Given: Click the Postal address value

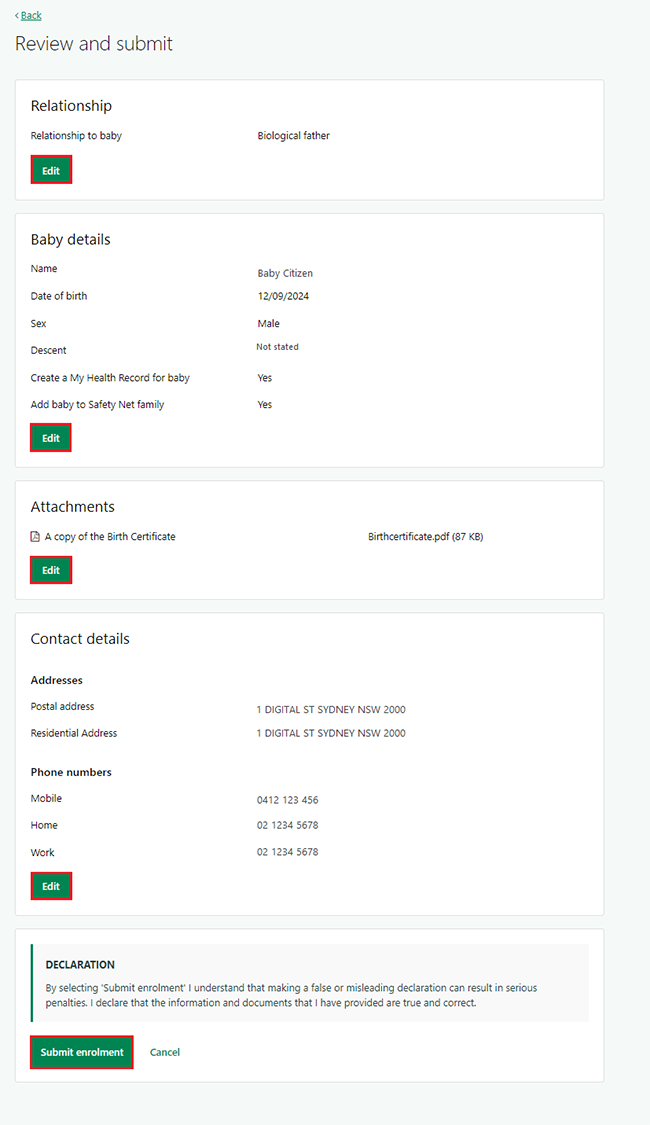Looking at the screenshot, I should 331,710.
